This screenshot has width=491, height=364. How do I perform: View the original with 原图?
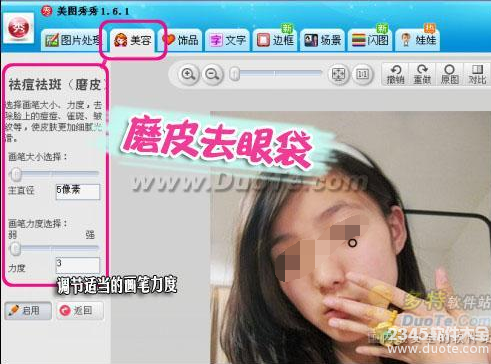coord(449,74)
